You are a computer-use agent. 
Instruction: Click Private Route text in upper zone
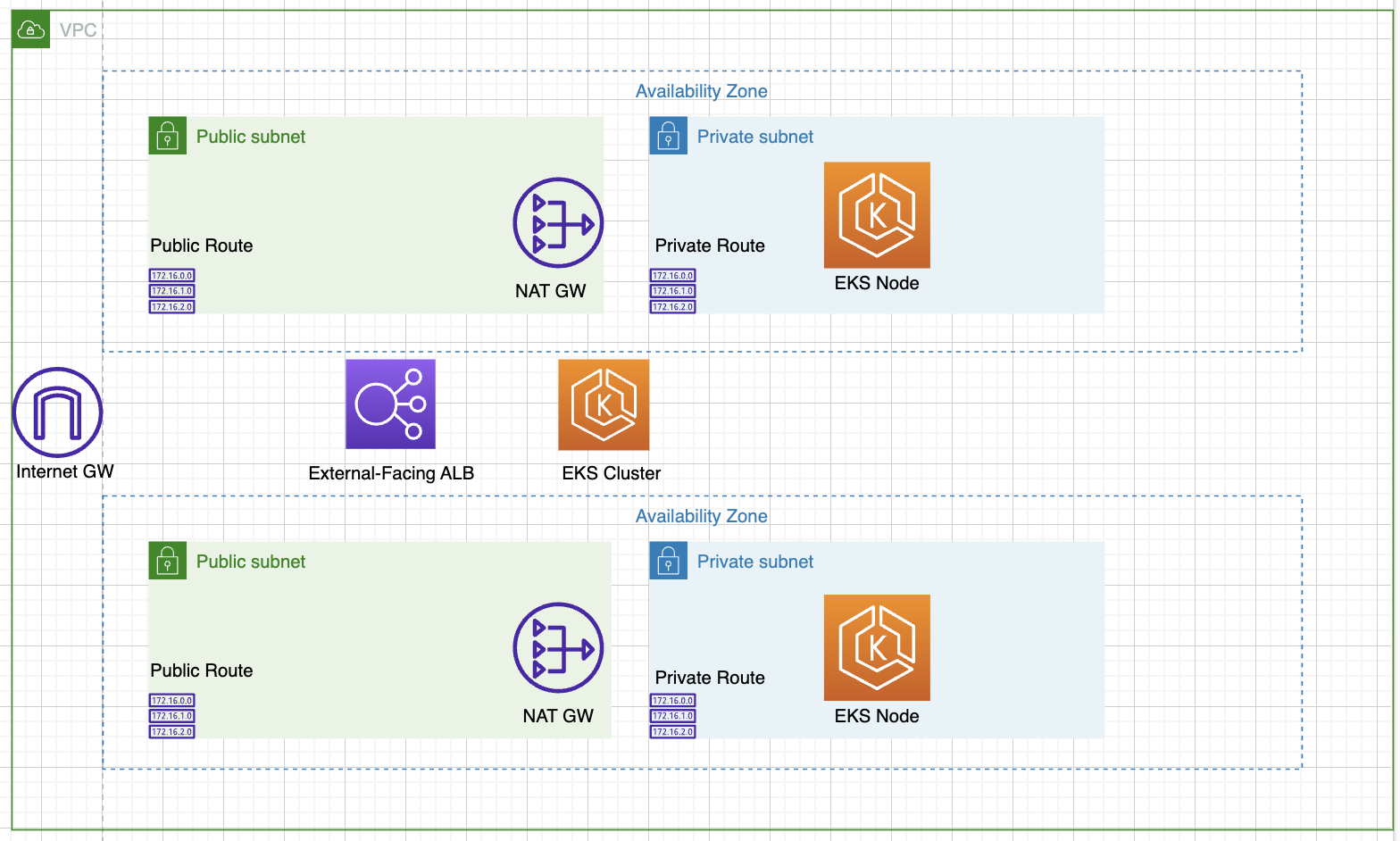tap(710, 246)
